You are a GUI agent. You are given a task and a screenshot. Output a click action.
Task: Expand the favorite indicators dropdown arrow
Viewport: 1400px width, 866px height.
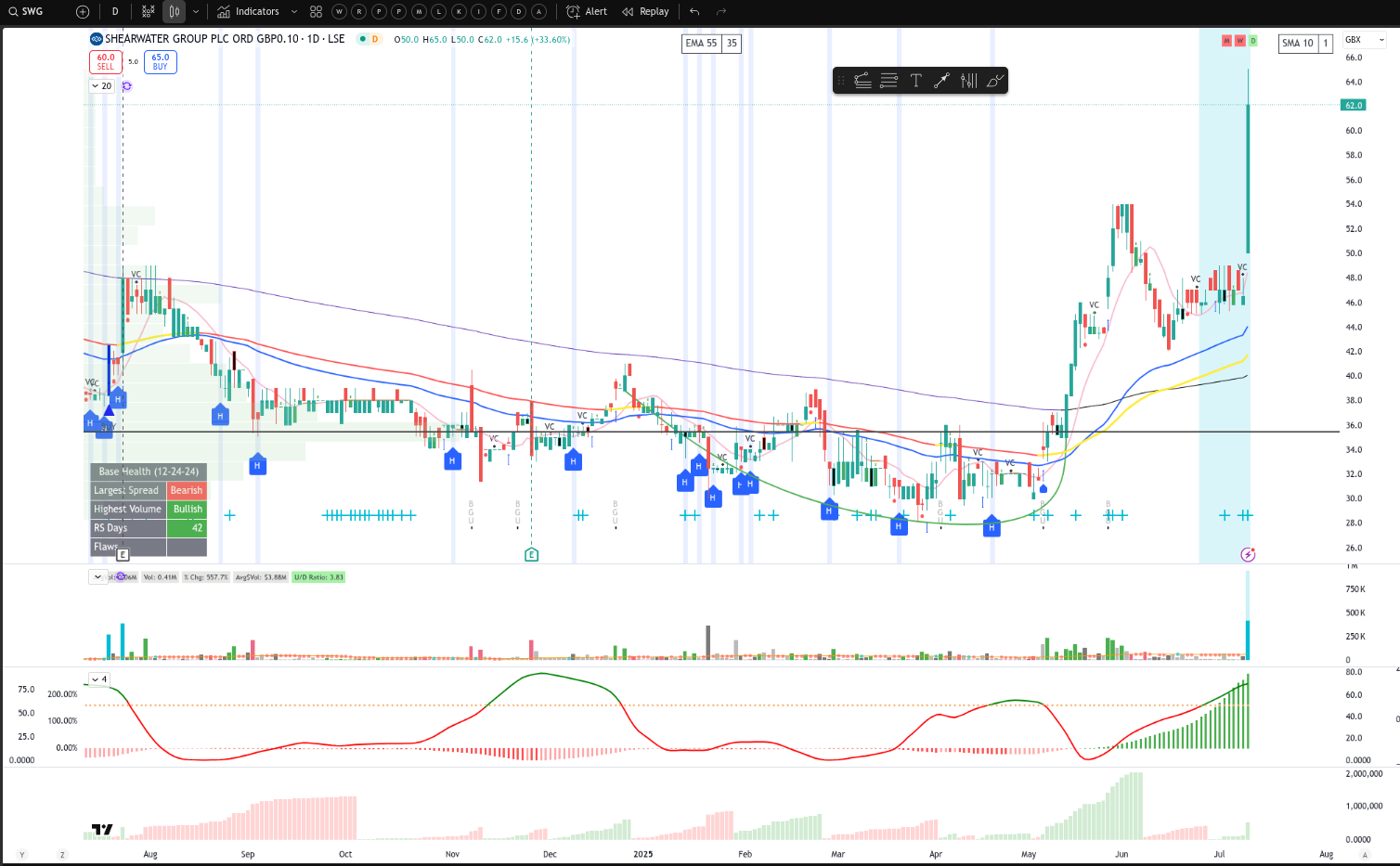294,11
